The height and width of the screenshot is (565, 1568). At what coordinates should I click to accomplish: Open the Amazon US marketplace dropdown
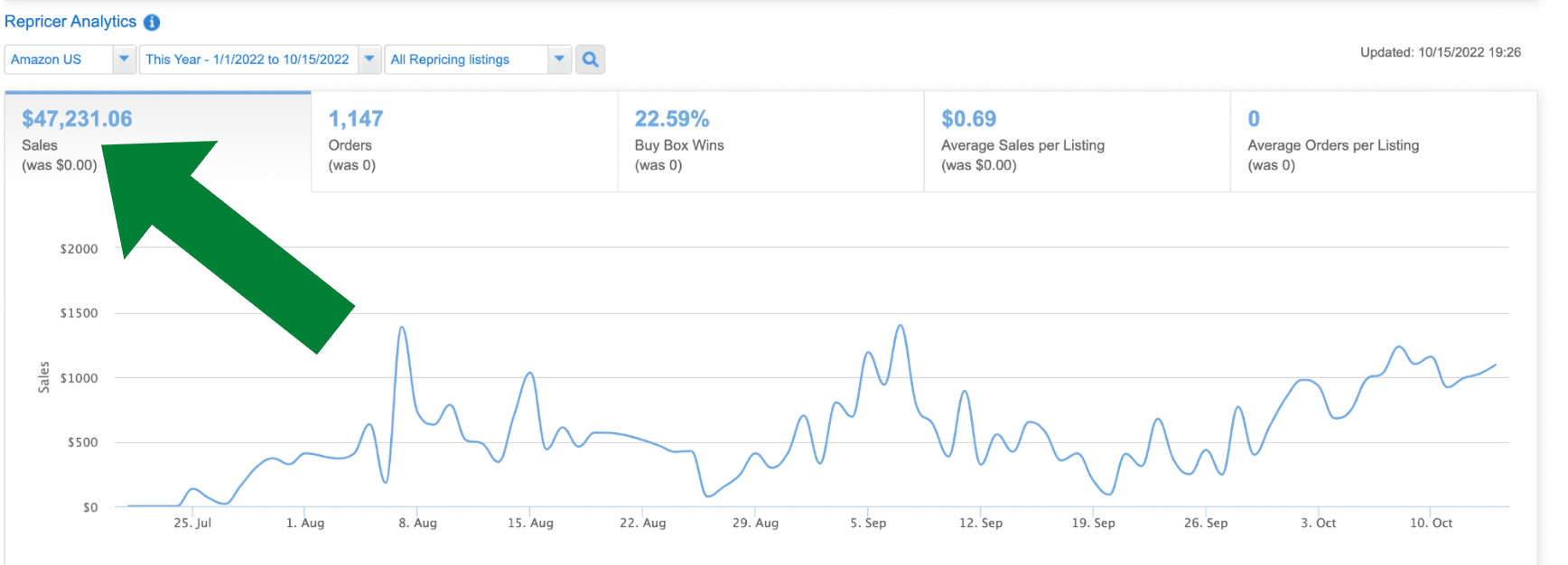[70, 60]
